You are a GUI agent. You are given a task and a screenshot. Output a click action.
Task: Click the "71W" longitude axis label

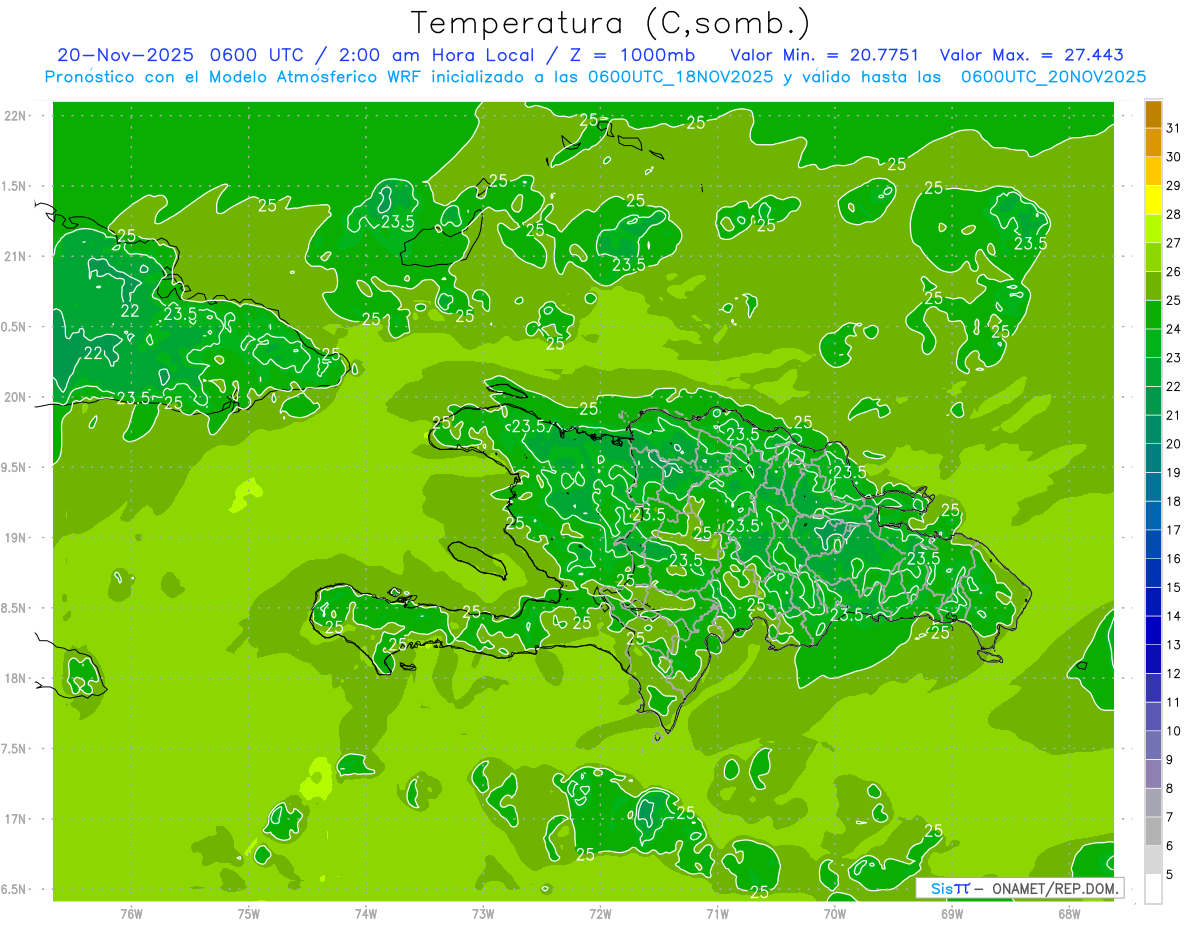click(717, 914)
